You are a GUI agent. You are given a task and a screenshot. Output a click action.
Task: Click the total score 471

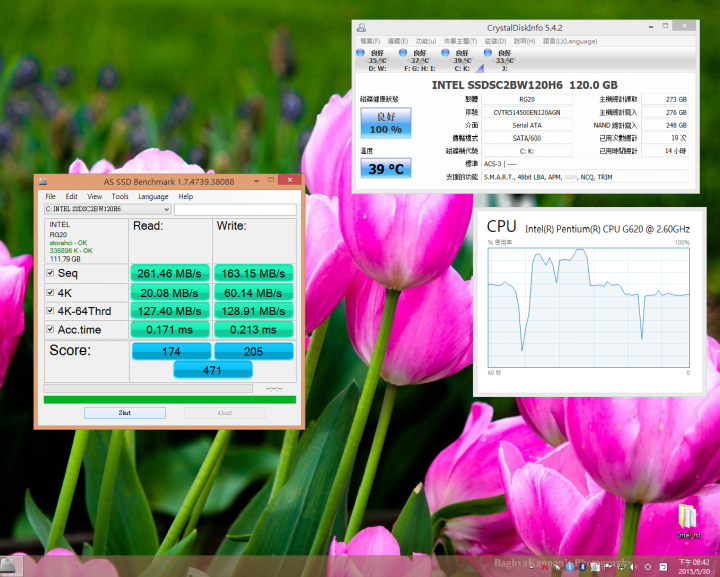click(213, 370)
